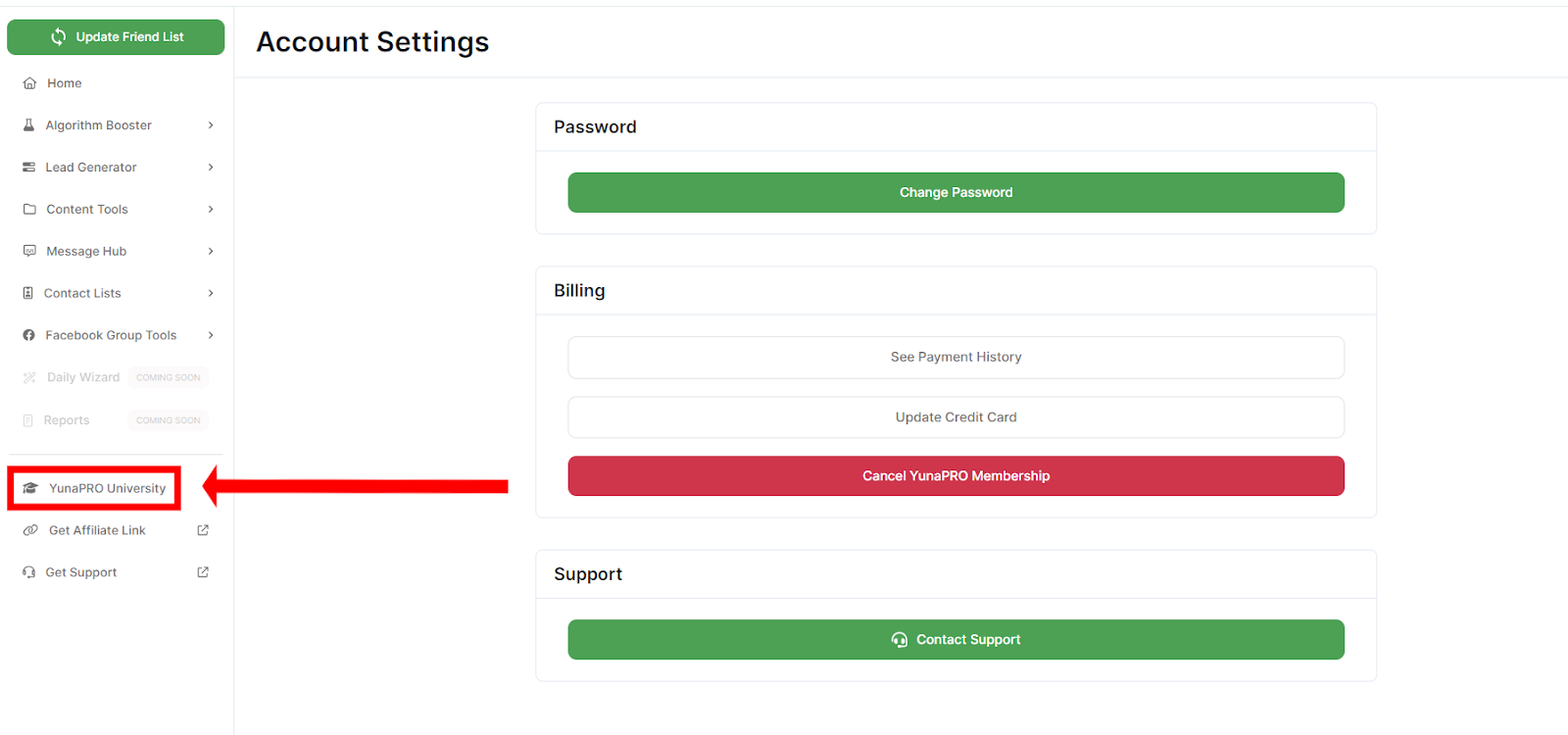Image resolution: width=1568 pixels, height=735 pixels.
Task: Click the Home house icon
Action: point(29,83)
